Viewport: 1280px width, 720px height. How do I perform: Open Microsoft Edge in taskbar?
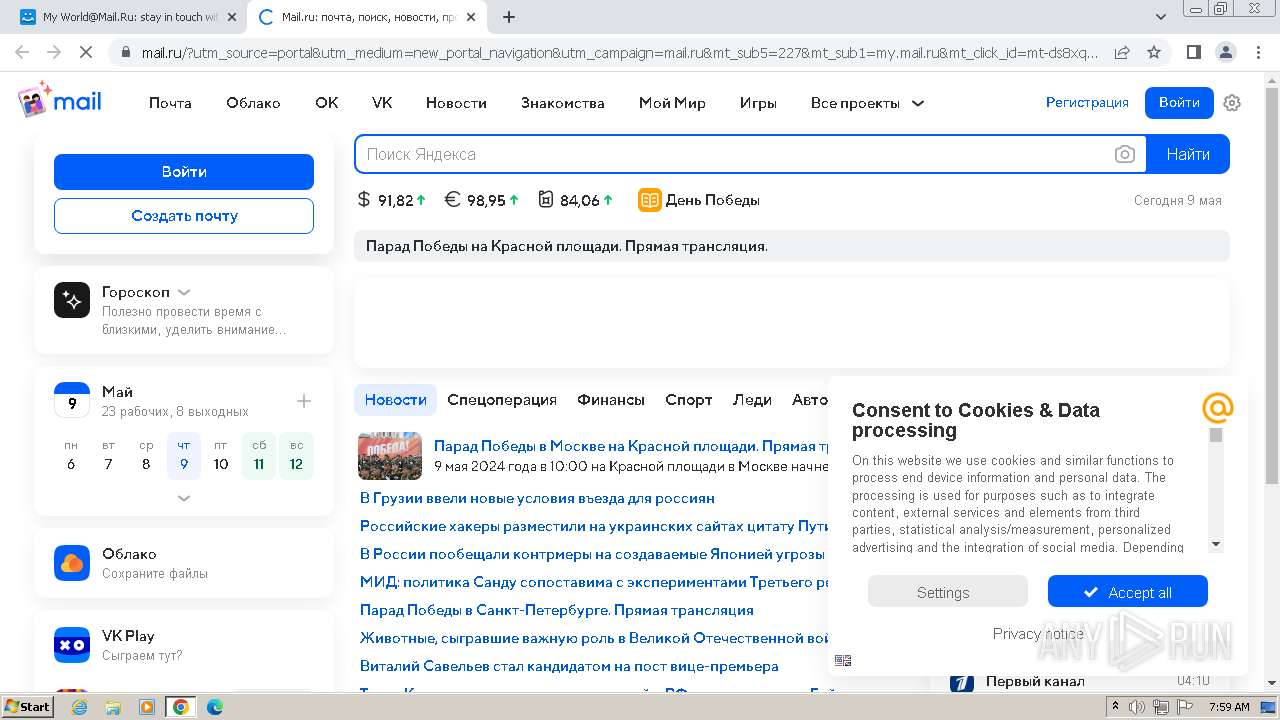coord(214,707)
